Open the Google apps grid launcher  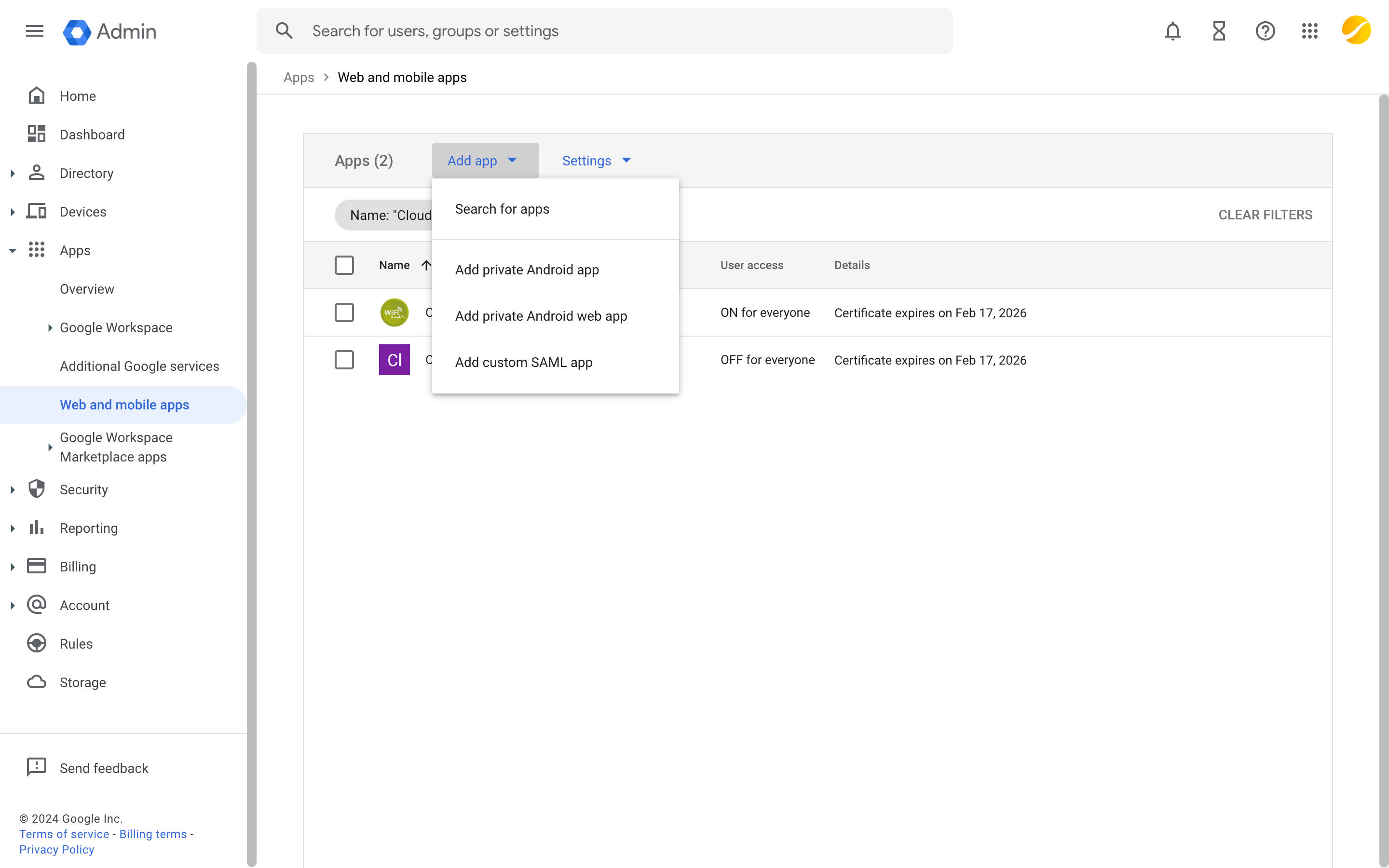(x=1310, y=31)
